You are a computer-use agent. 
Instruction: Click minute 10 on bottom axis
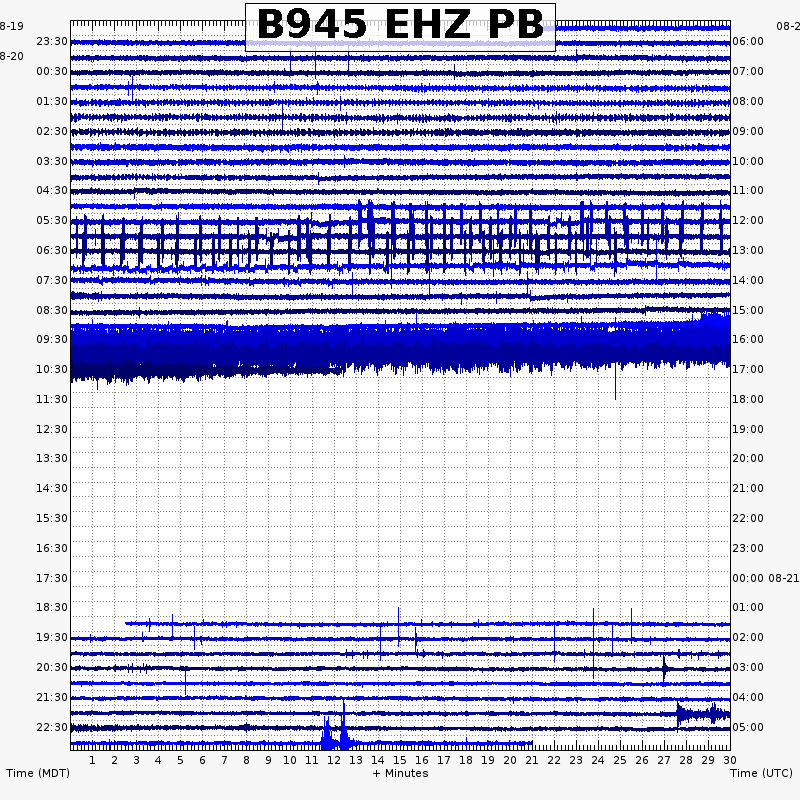point(290,760)
